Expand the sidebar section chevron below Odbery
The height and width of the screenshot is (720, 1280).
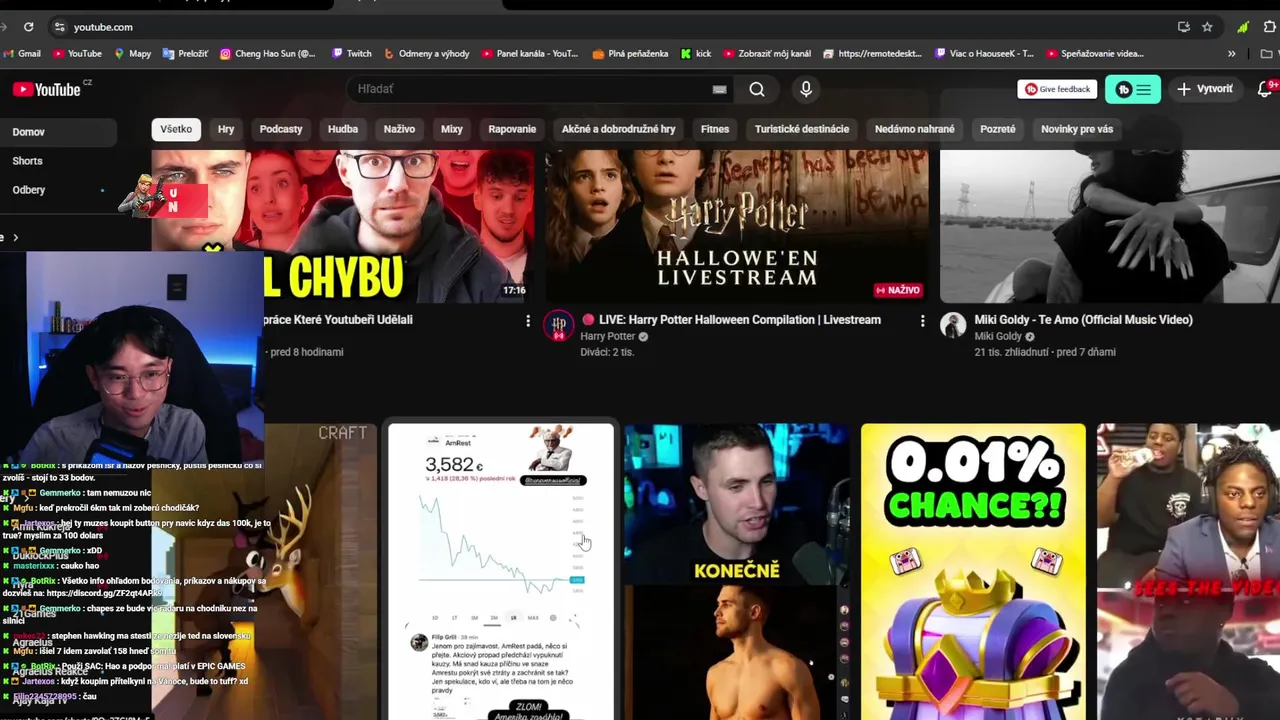(x=14, y=237)
